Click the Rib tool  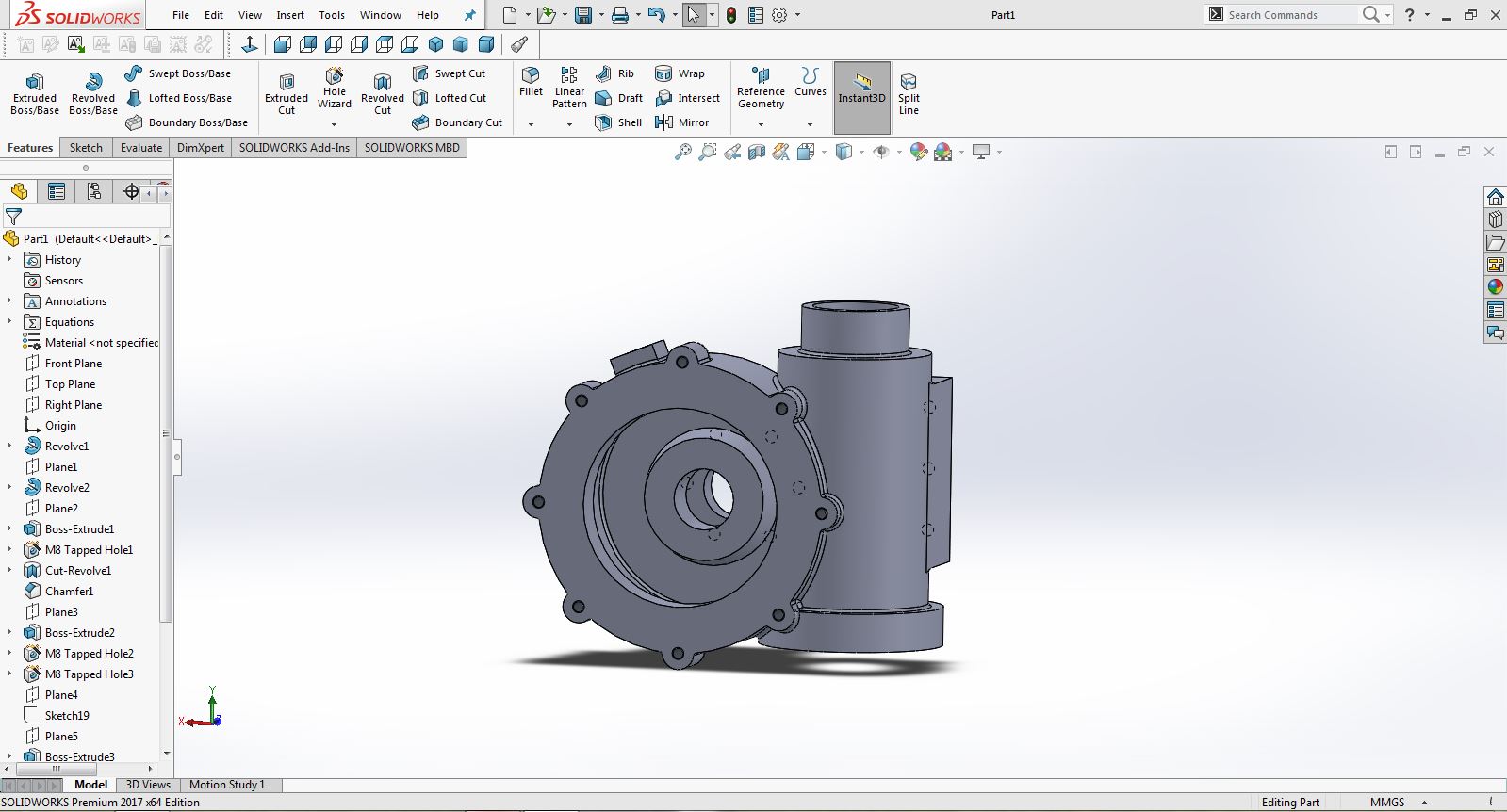[x=615, y=73]
